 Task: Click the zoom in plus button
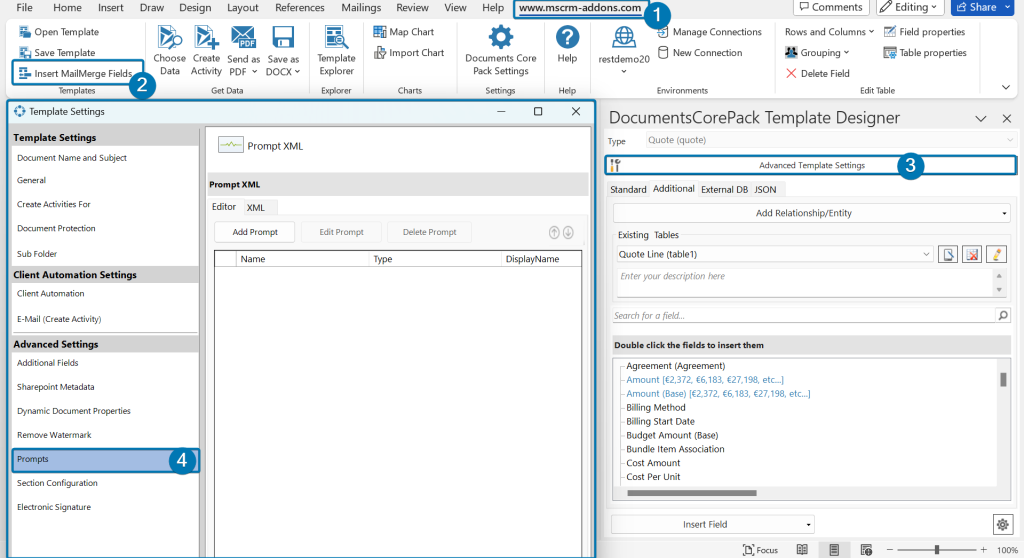(984, 550)
